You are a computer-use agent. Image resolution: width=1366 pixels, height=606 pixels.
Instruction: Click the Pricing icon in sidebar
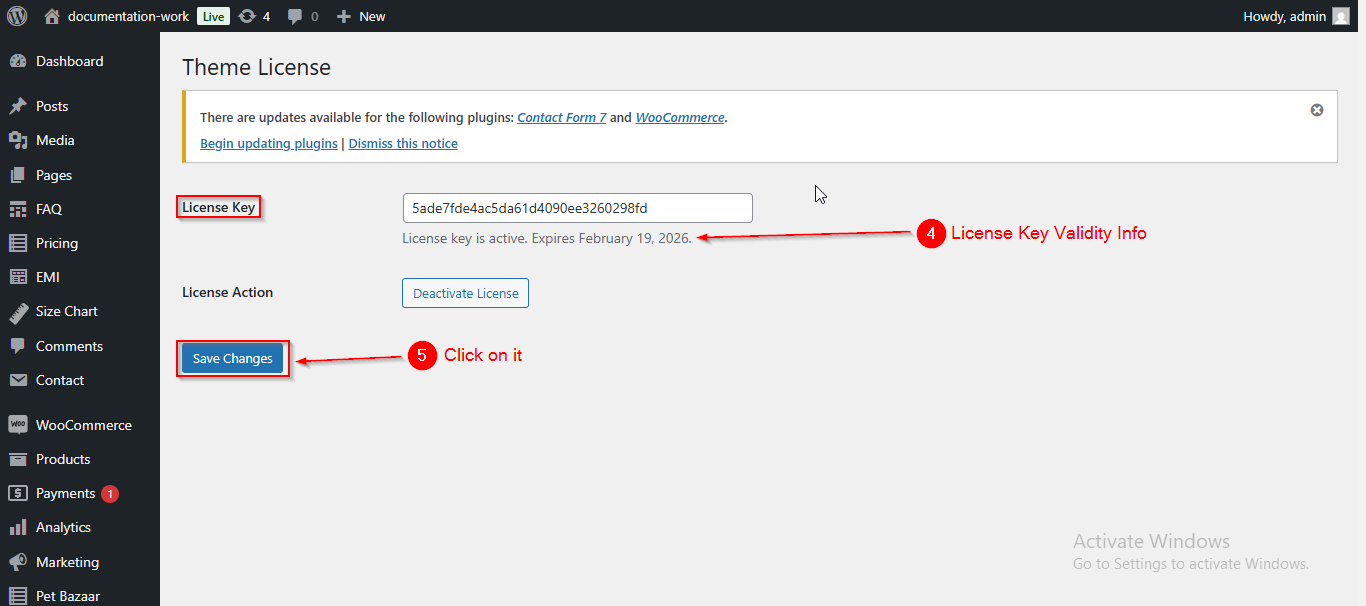pos(18,243)
